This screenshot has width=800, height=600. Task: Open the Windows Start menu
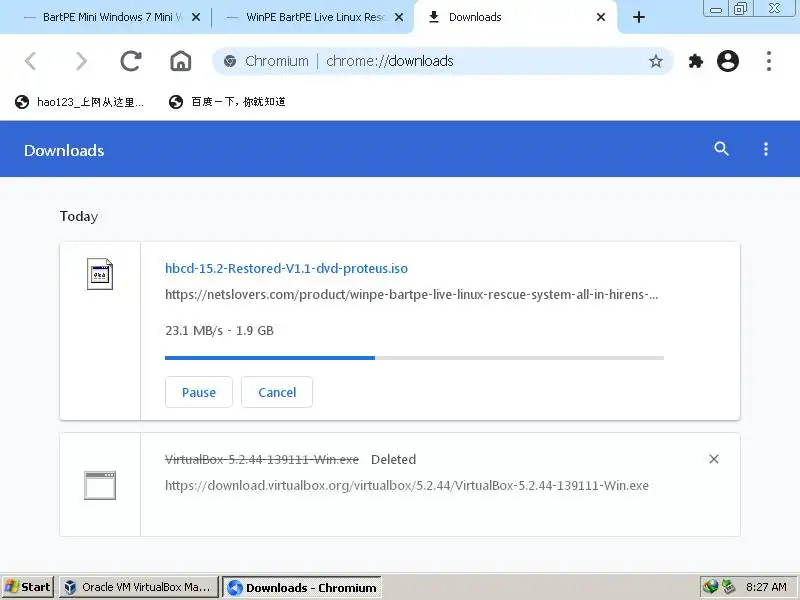[28, 587]
